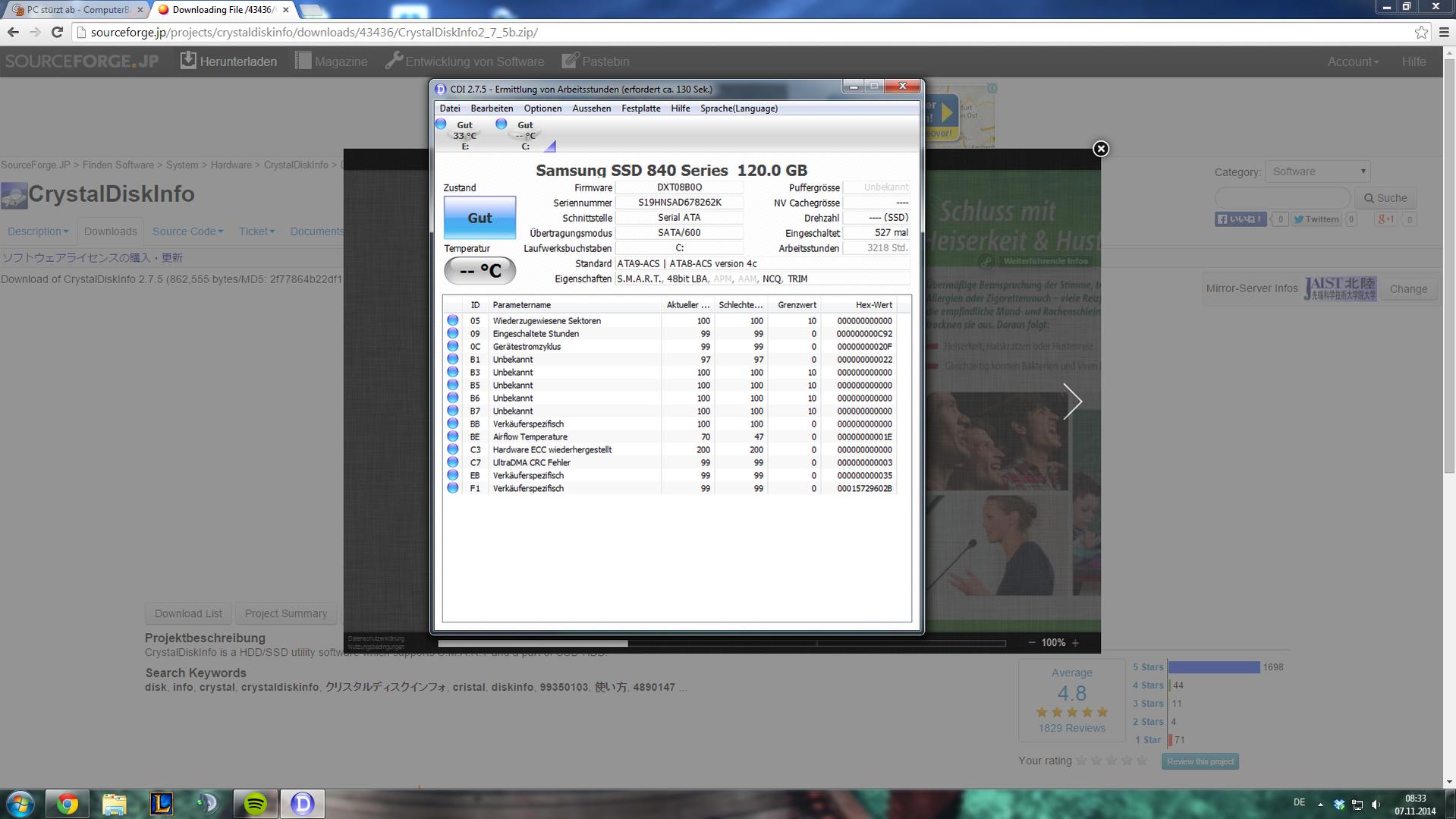The height and width of the screenshot is (819, 1456).
Task: Zoom in the lightbox with plus
Action: 1075,643
